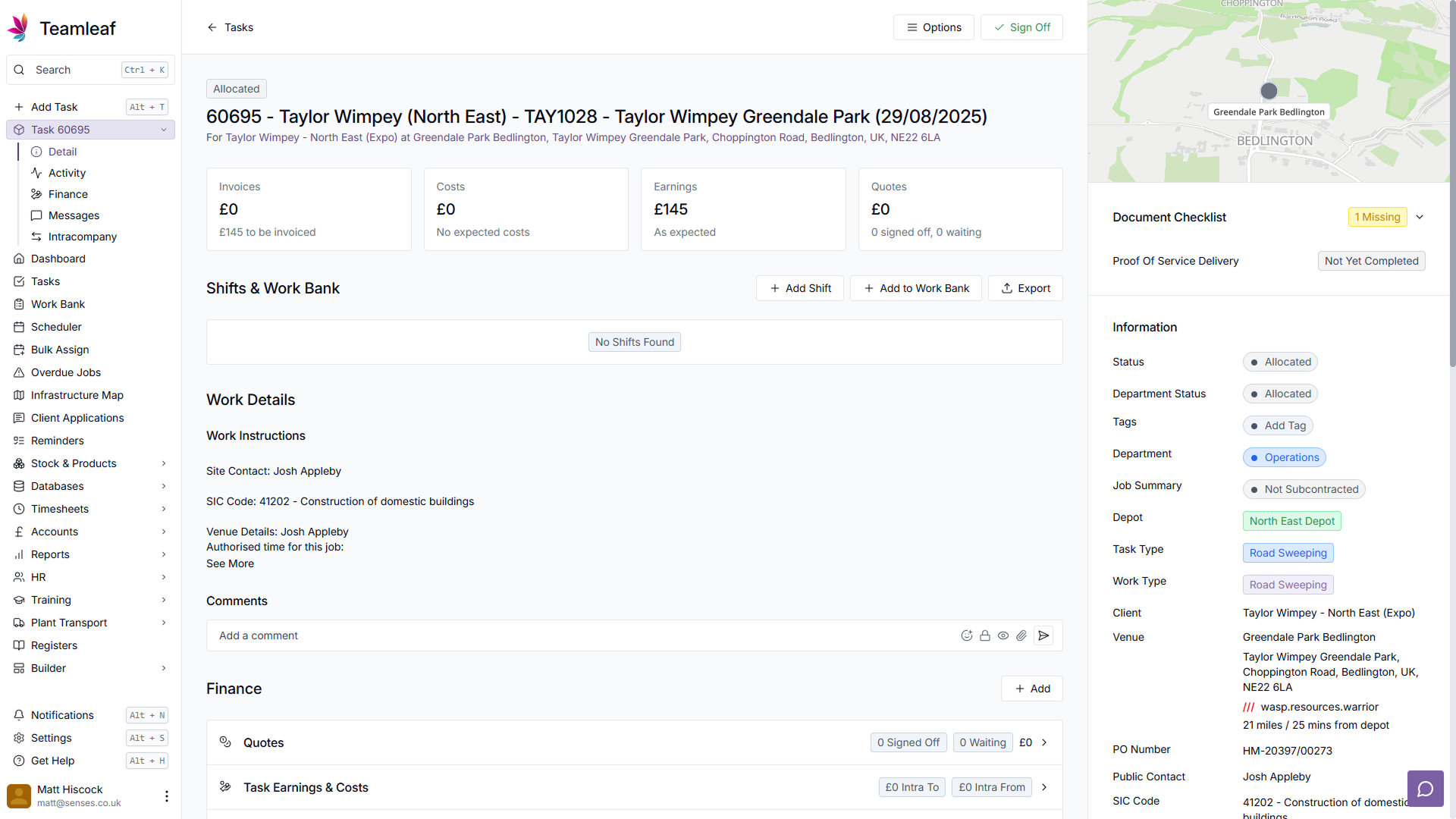Collapse the Task 60695 sidebar section
The height and width of the screenshot is (819, 1456).
point(164,130)
